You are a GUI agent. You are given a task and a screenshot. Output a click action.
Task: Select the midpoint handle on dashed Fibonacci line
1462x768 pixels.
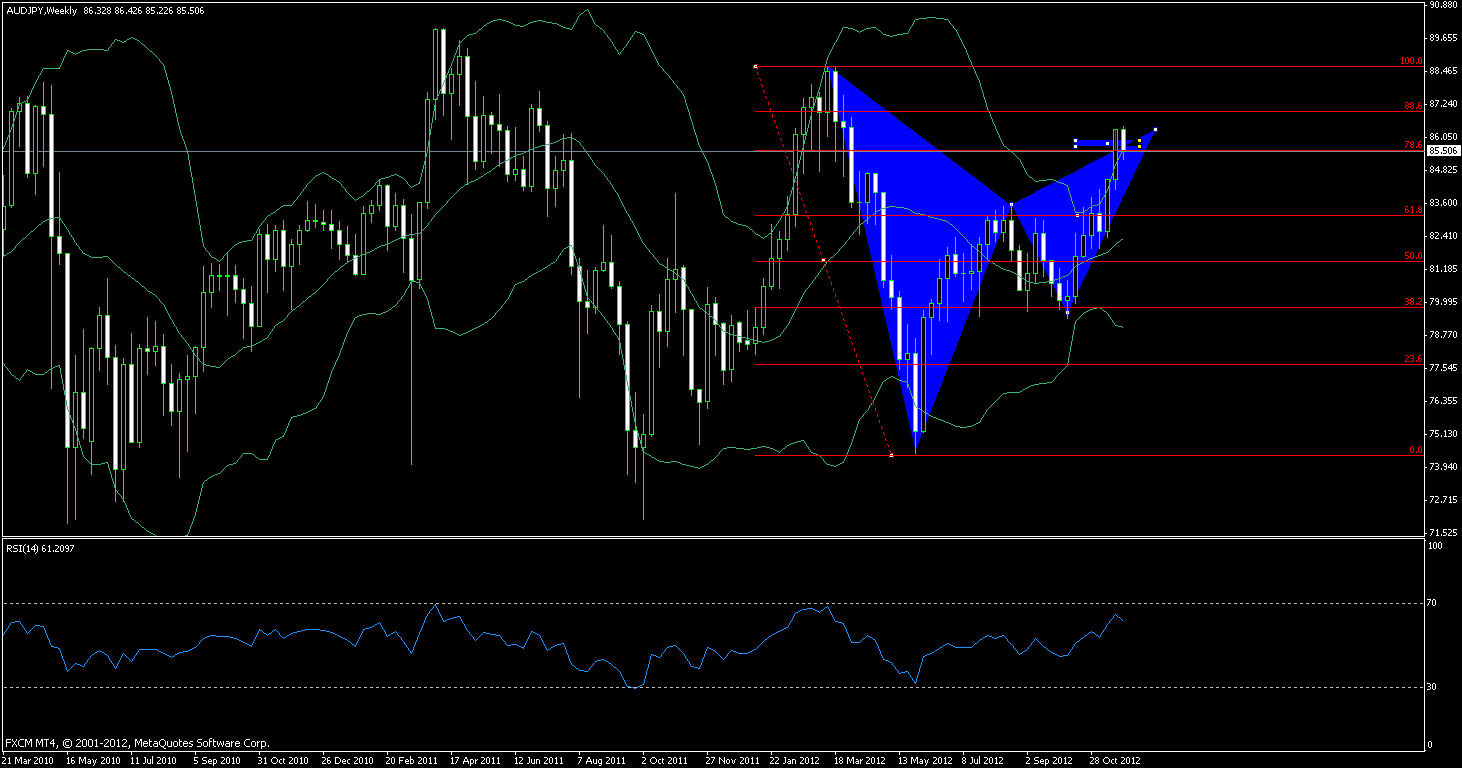823,260
